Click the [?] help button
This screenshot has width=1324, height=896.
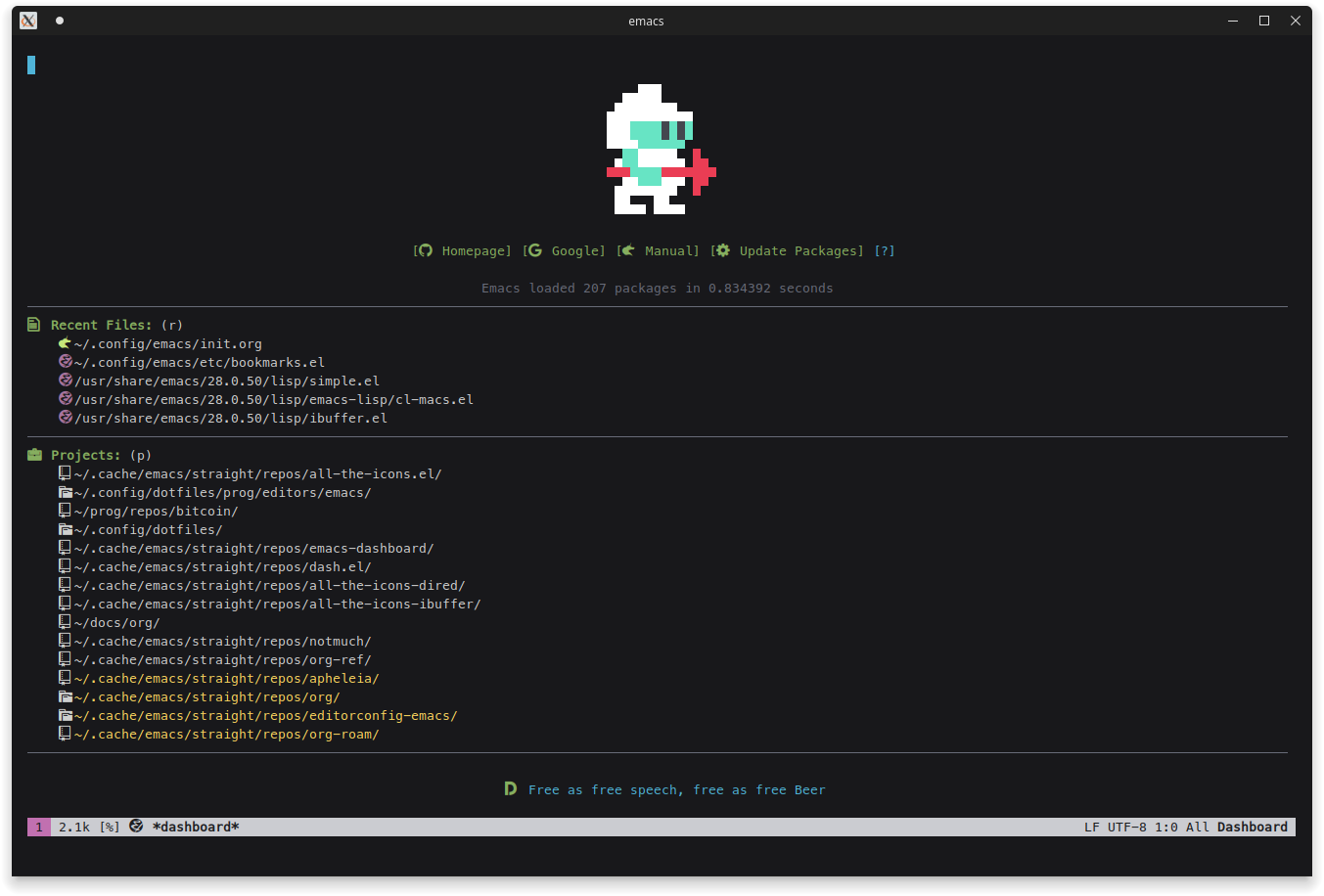(x=884, y=251)
